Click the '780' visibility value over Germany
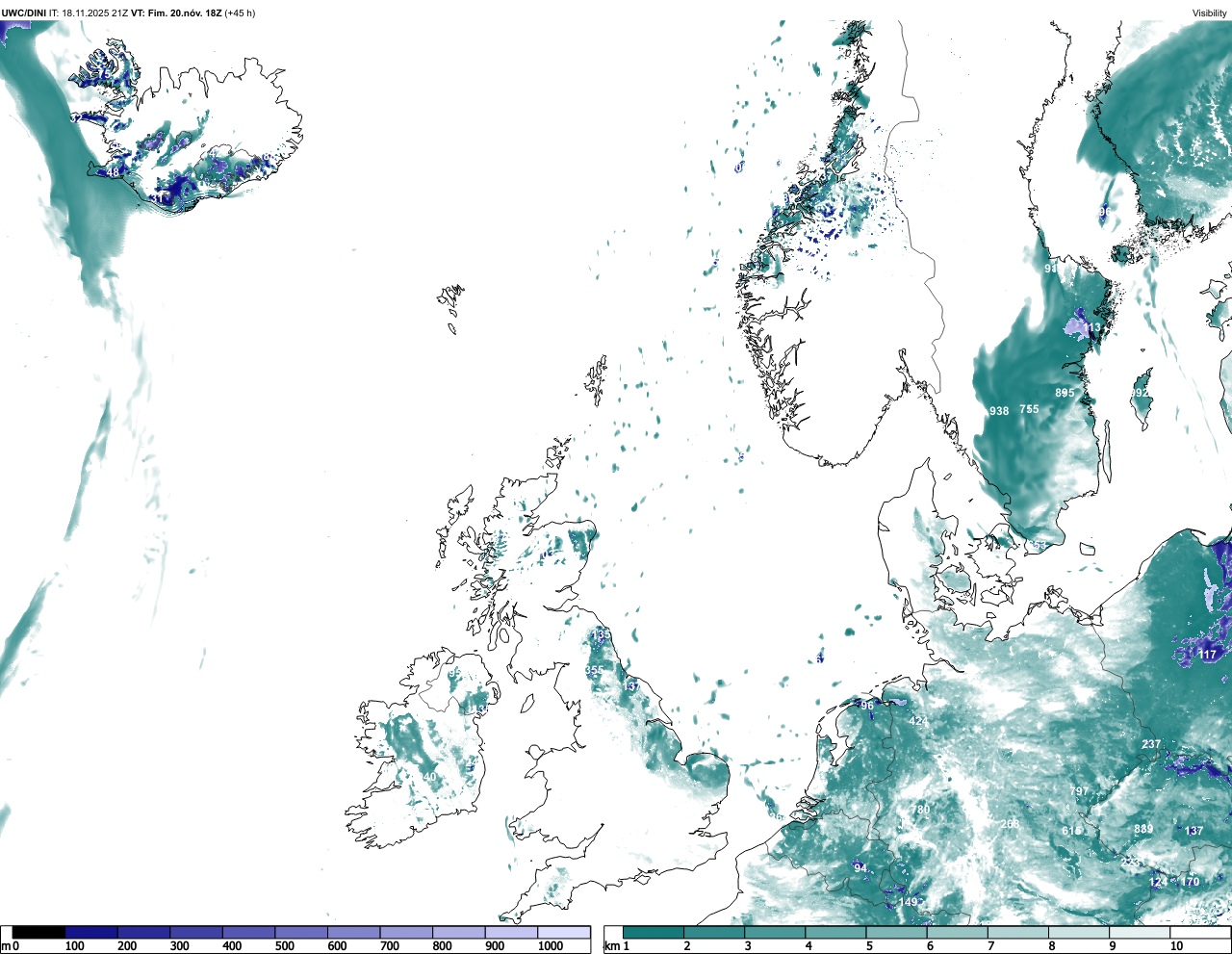This screenshot has width=1232, height=954. (x=921, y=810)
